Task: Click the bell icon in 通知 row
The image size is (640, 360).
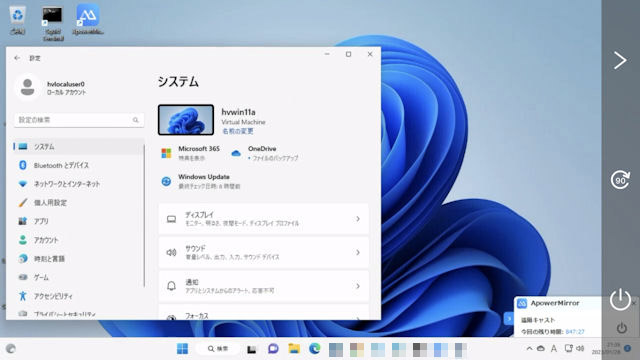Action: 171,286
